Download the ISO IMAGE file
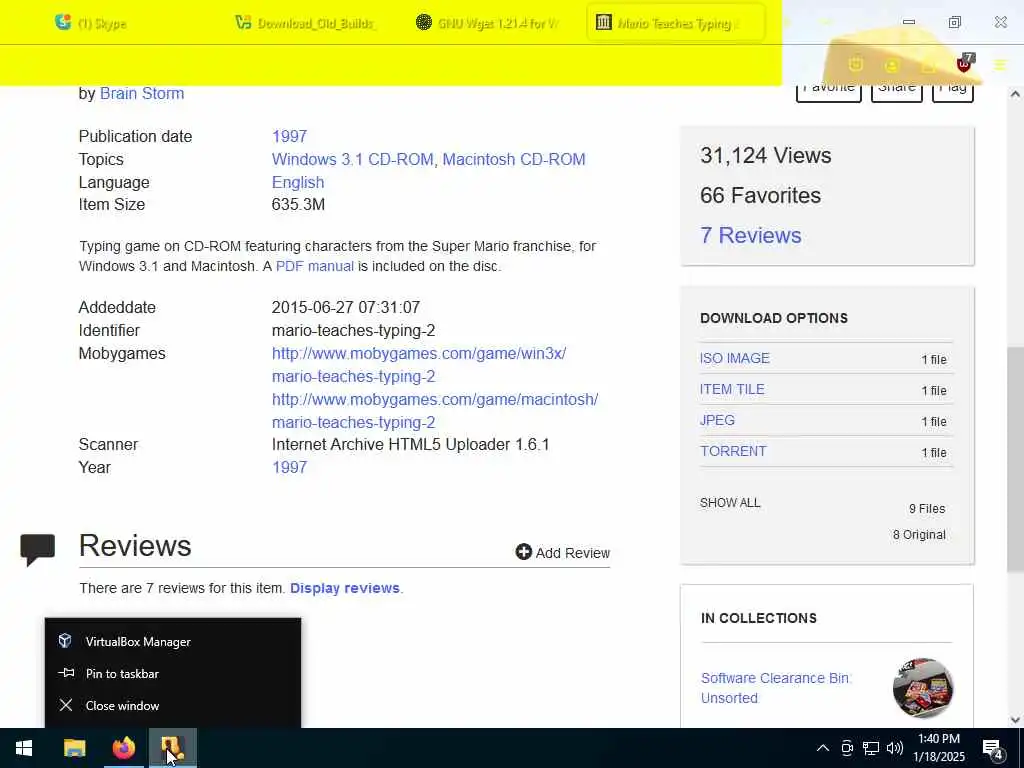Screen dimensions: 1024x768 tap(735, 358)
